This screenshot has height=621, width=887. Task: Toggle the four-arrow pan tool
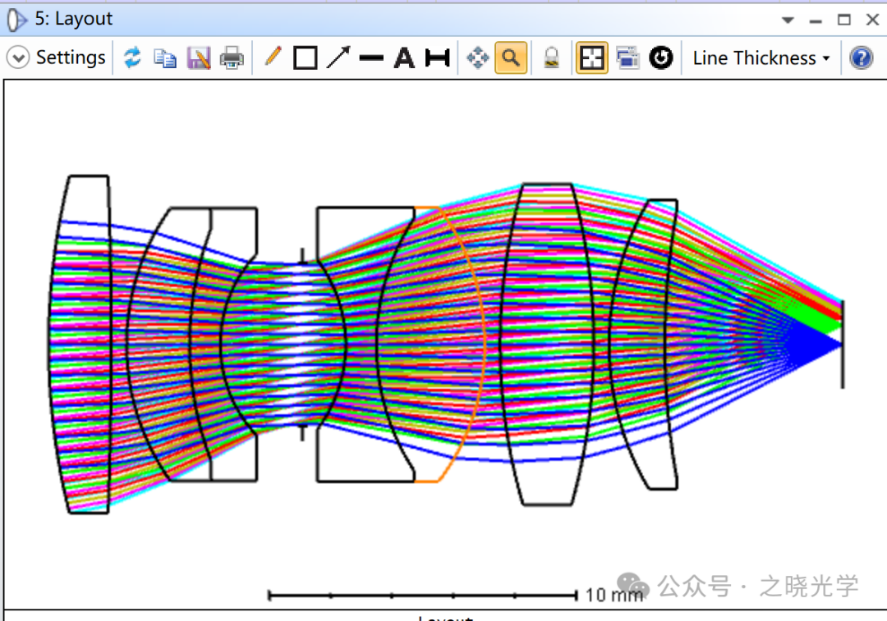[477, 58]
